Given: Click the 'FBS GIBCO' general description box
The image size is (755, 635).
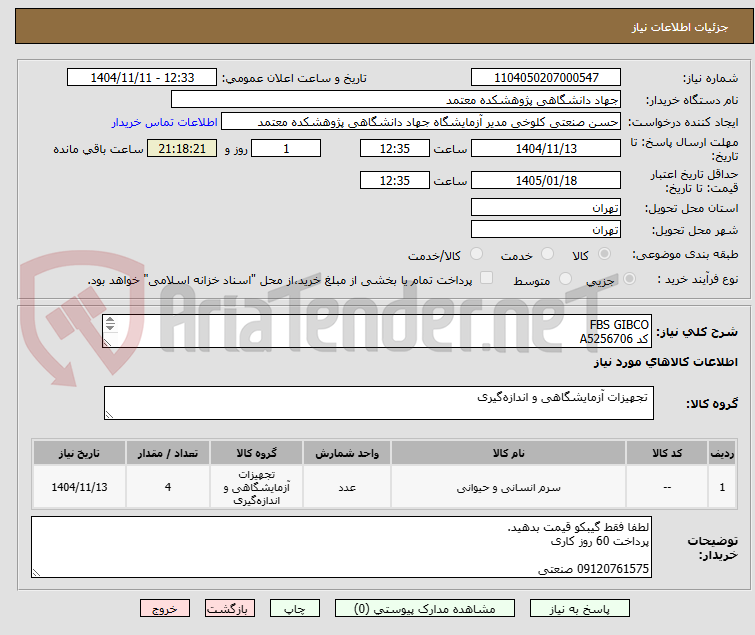Looking at the screenshot, I should [x=377, y=331].
